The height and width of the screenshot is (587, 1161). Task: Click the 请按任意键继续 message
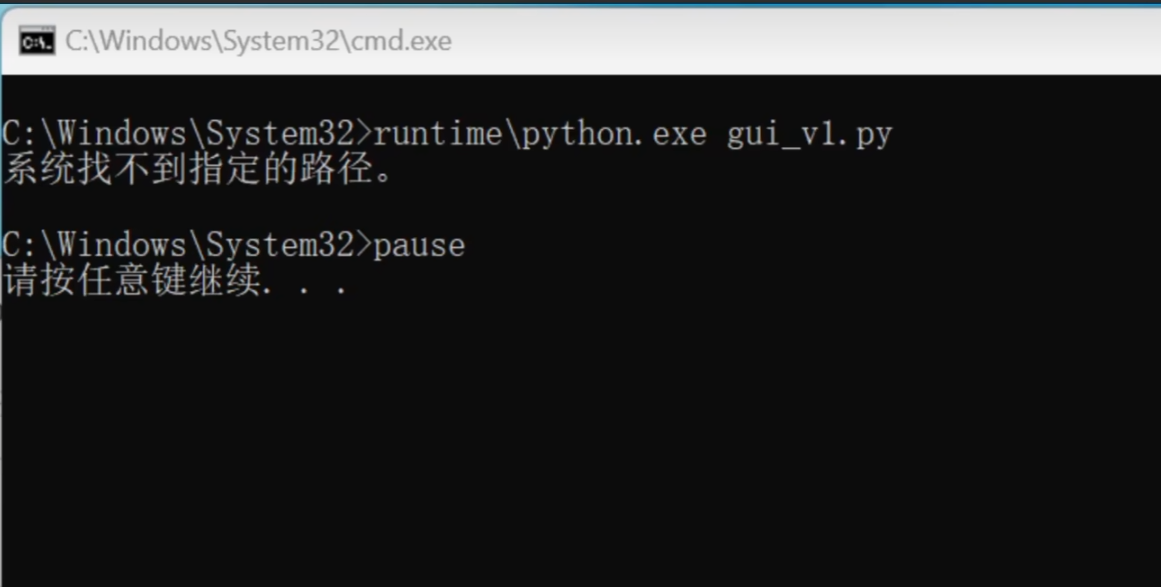(133, 281)
